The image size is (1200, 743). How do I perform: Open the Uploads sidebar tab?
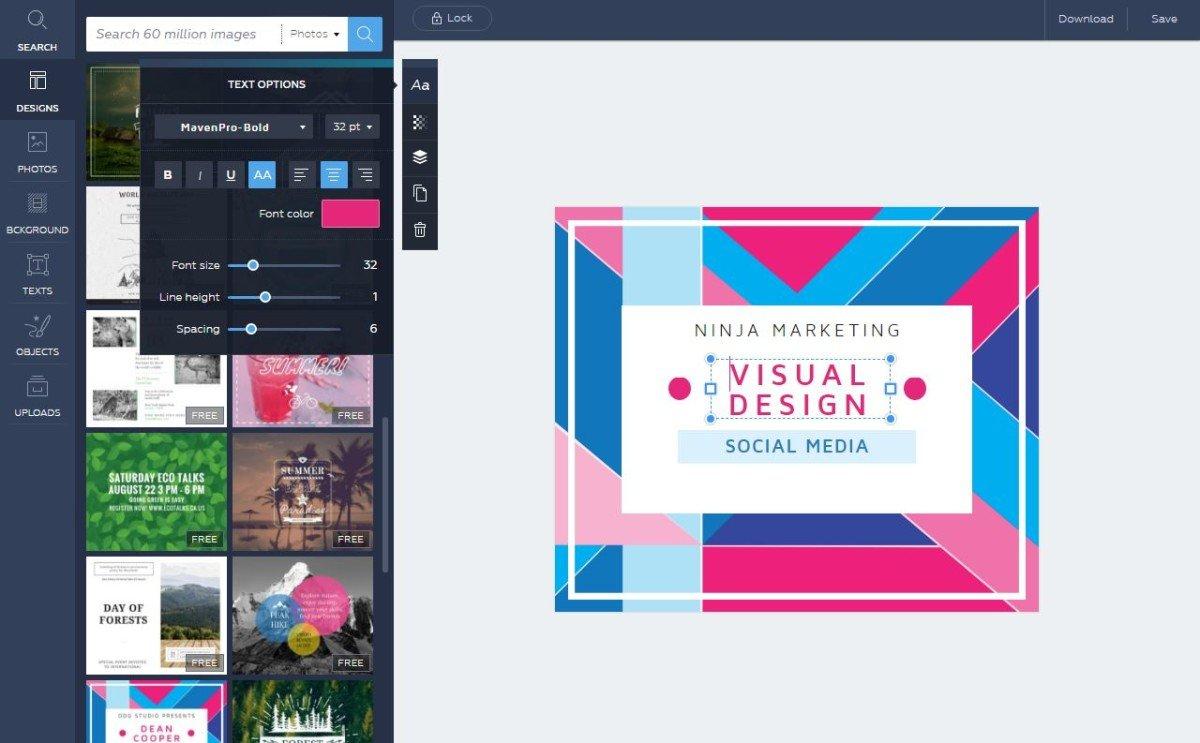click(x=37, y=396)
